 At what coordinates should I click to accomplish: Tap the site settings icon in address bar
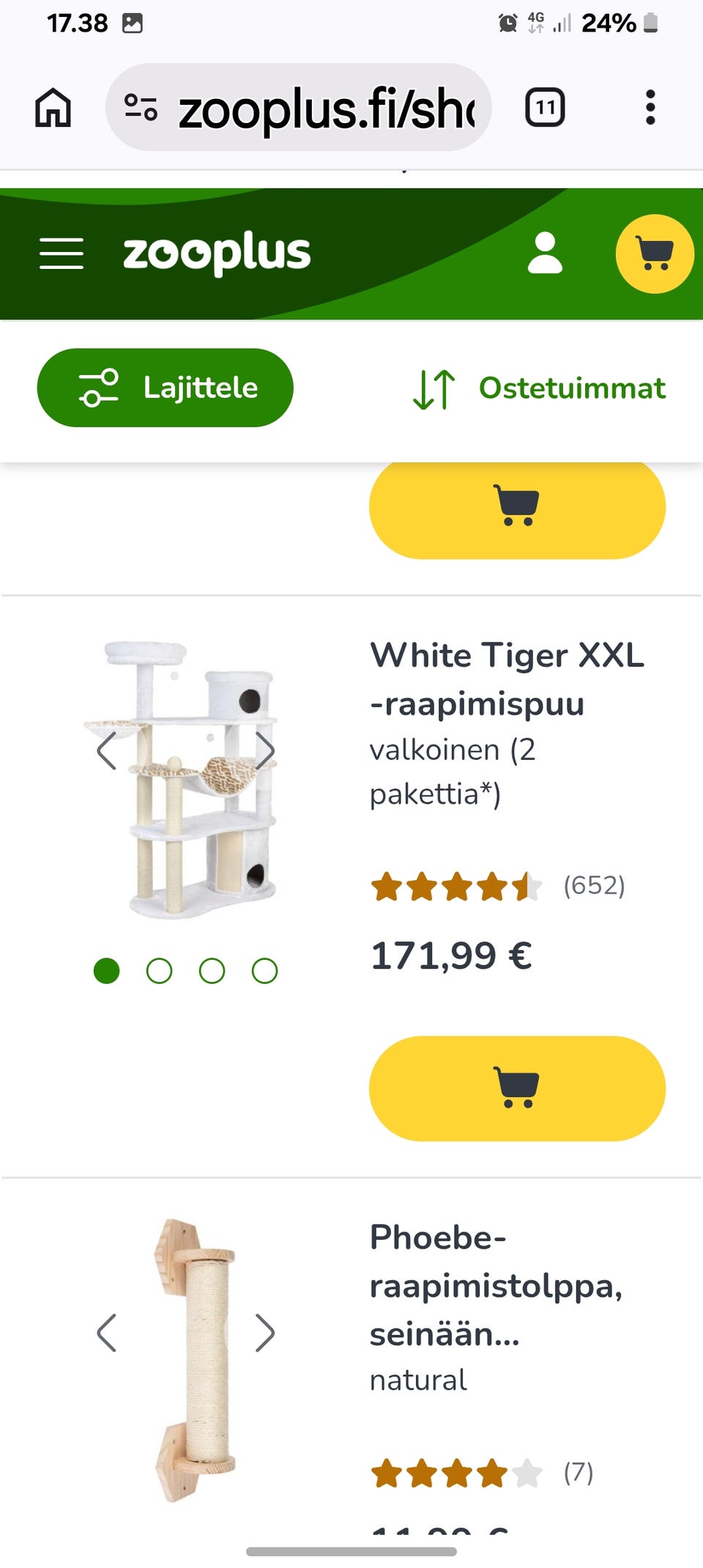coord(141,108)
